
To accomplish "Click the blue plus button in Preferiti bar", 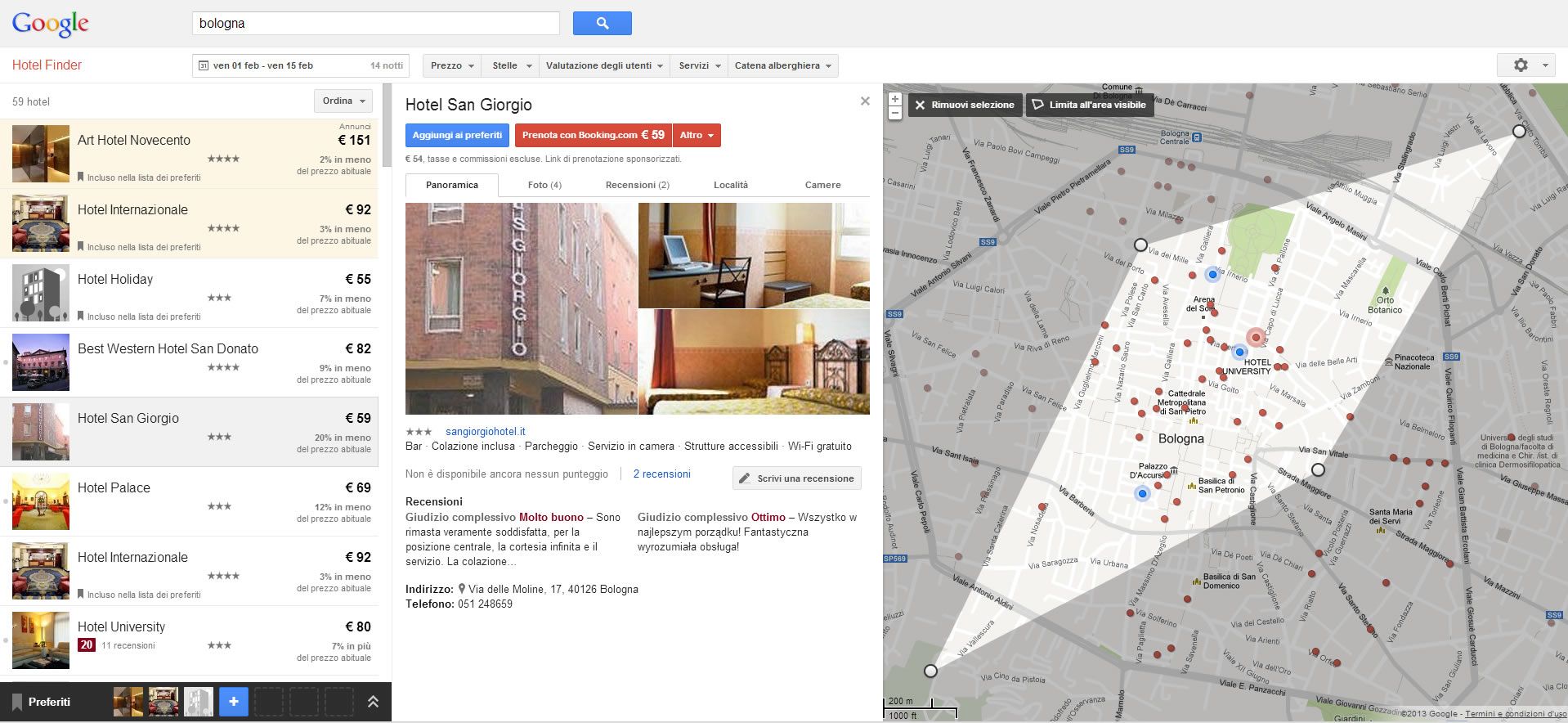I will click(x=233, y=702).
